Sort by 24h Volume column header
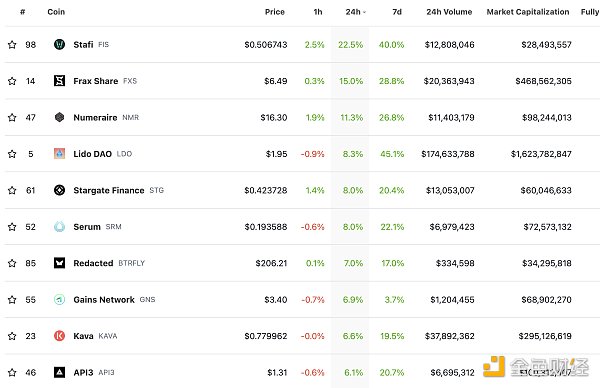 [449, 12]
